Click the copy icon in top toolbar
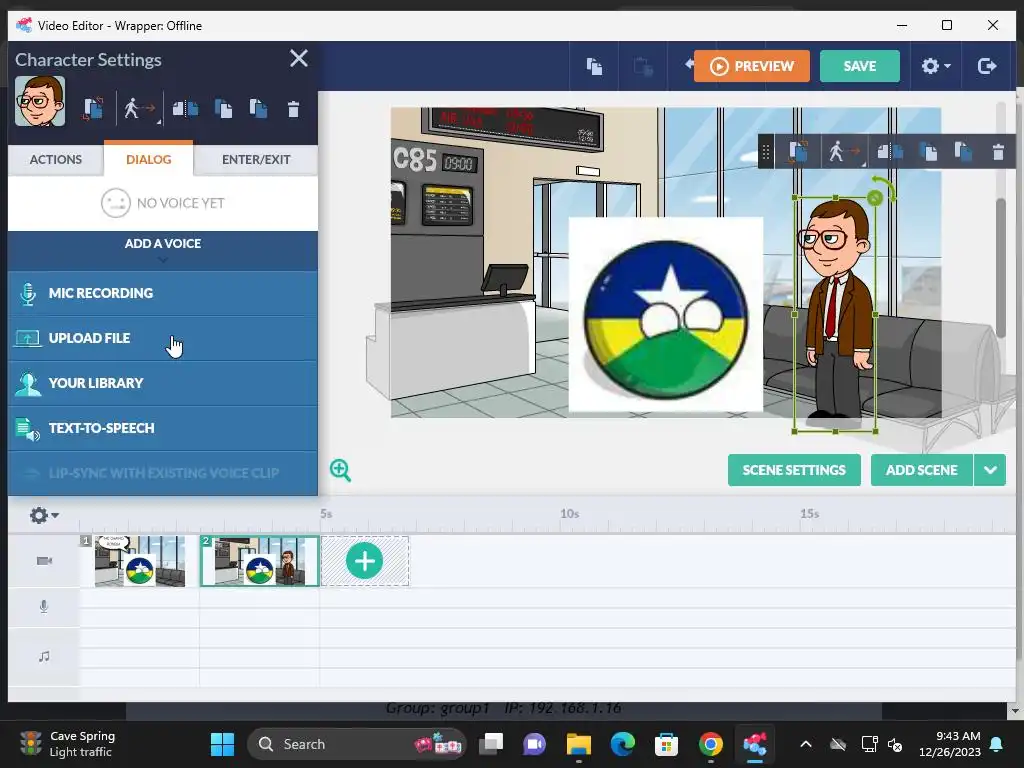The width and height of the screenshot is (1024, 768). point(594,66)
